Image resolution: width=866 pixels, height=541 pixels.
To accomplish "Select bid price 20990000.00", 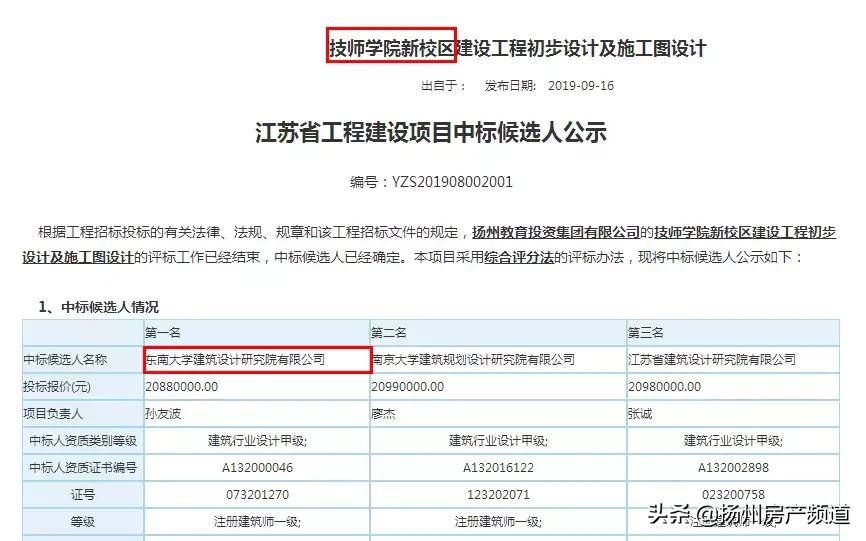I will click(408, 387).
